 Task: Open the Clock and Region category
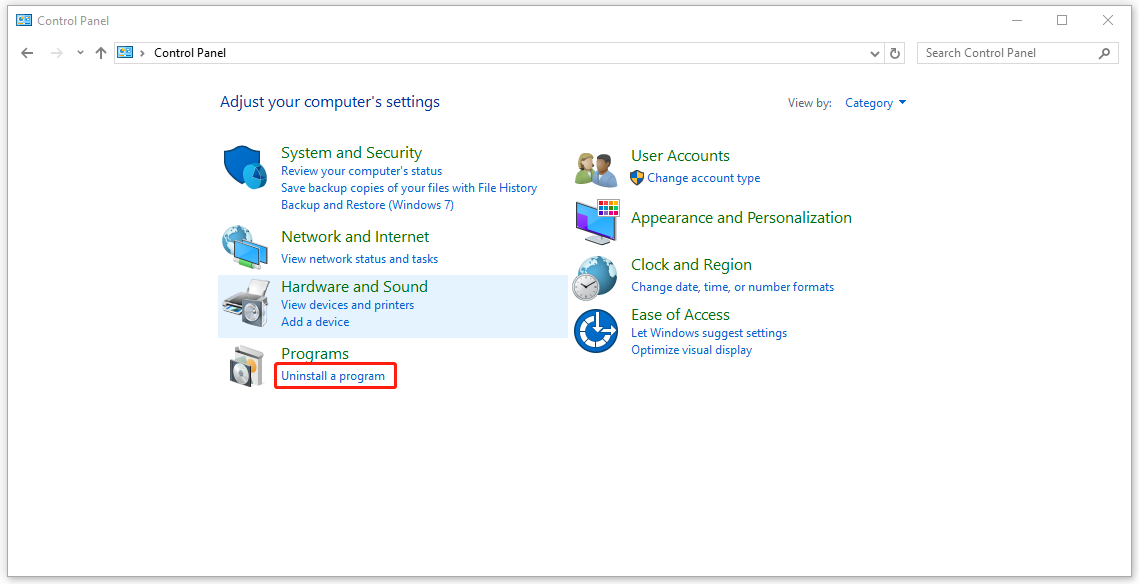[x=691, y=265]
